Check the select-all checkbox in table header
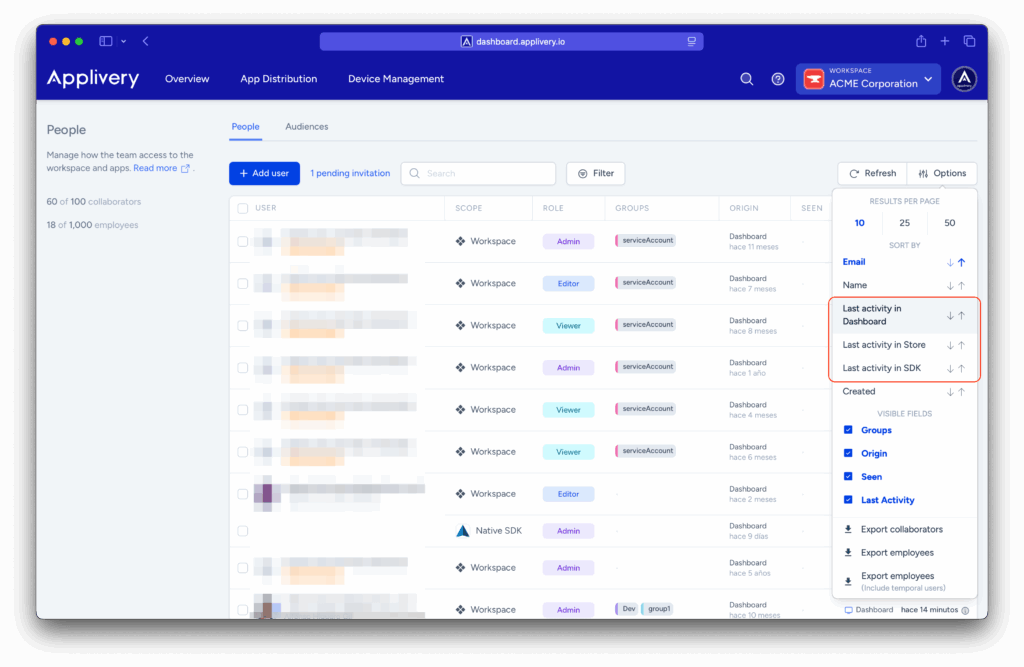The image size is (1024, 667). [242, 208]
